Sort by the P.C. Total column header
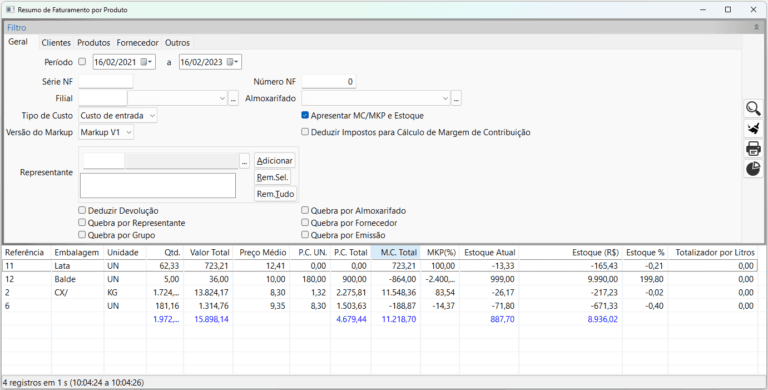 click(x=350, y=252)
